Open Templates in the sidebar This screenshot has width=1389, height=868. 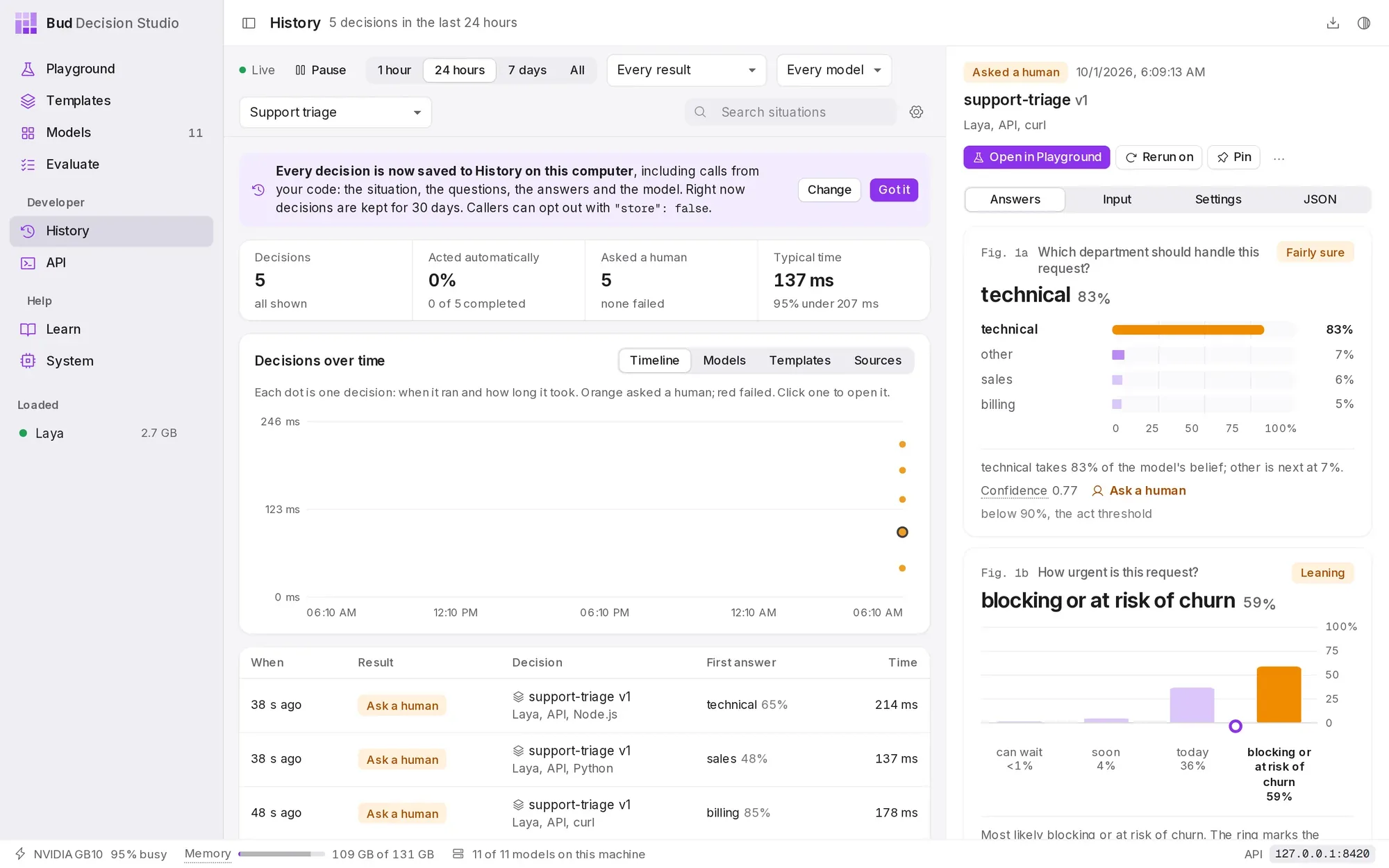coord(111,101)
